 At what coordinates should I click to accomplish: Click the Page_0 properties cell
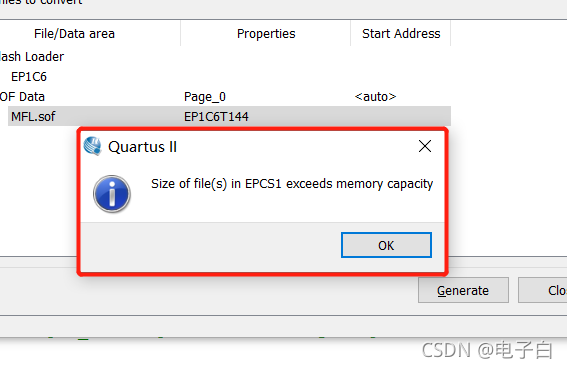[205, 97]
